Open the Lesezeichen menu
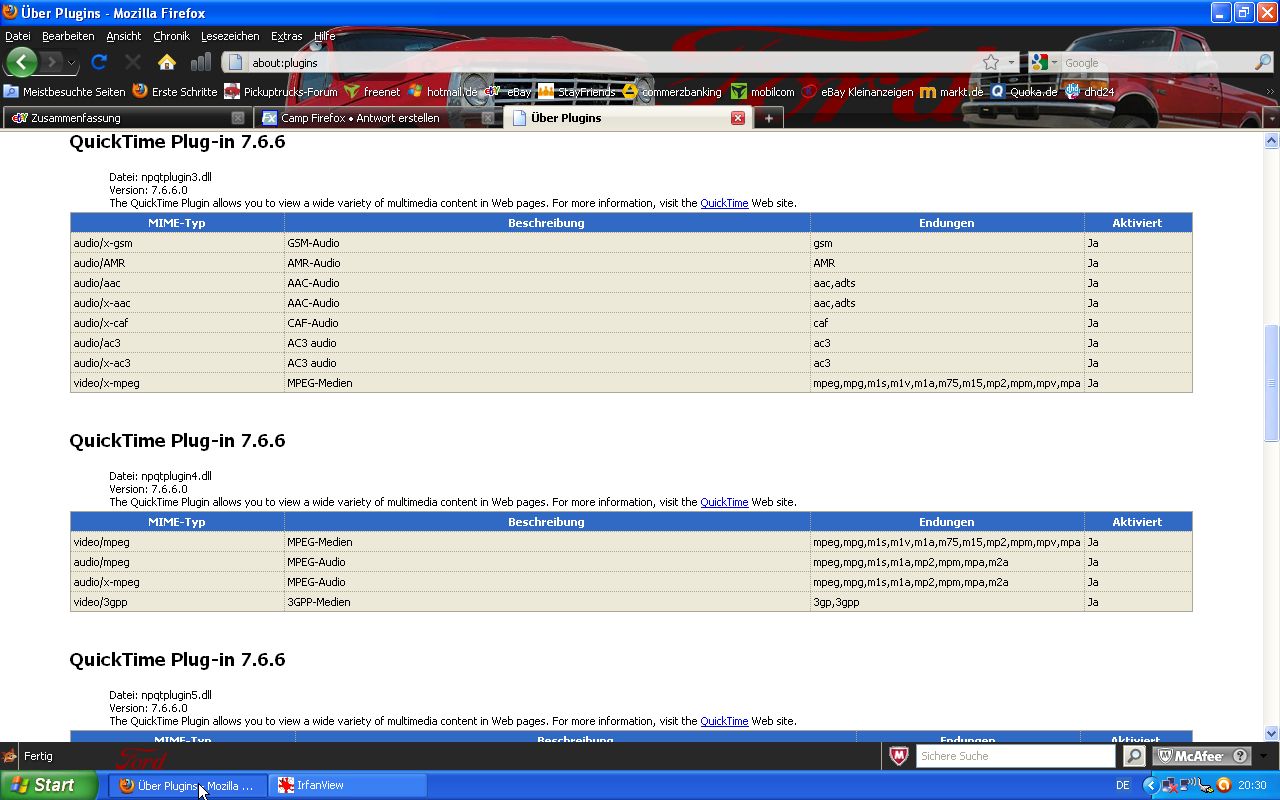Screen dimensions: 1280x800 [x=230, y=36]
